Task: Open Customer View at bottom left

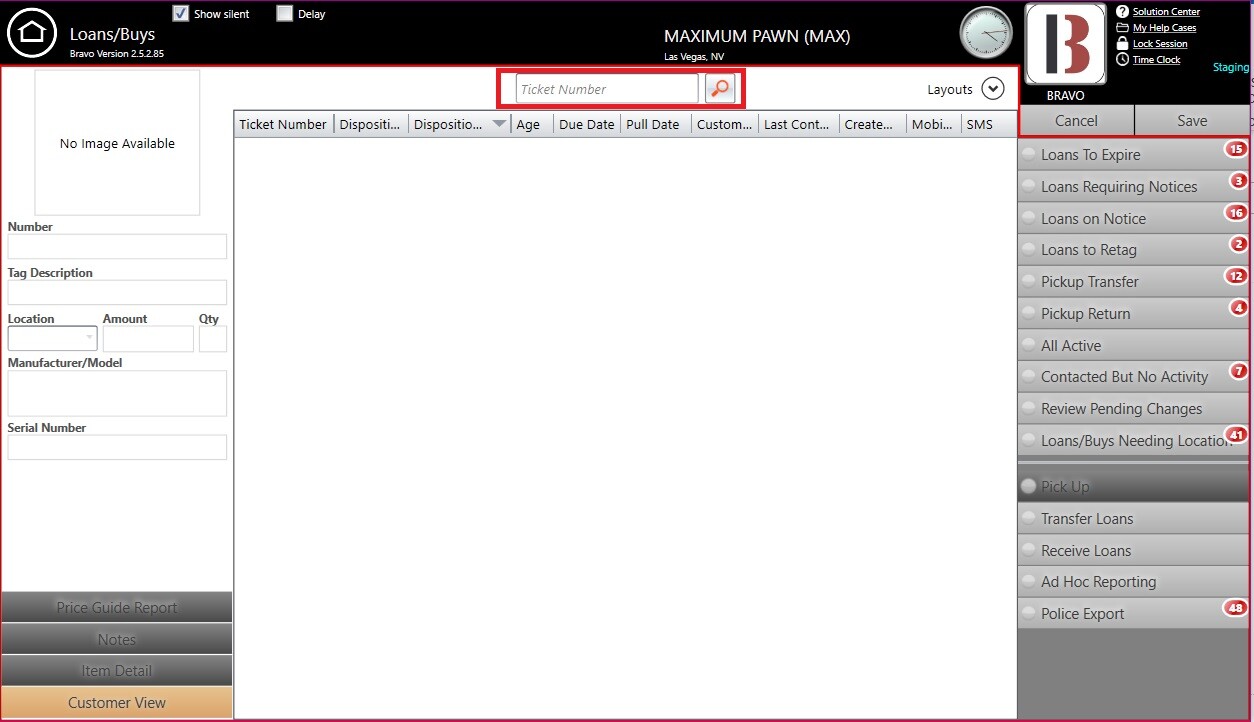Action: click(117, 703)
